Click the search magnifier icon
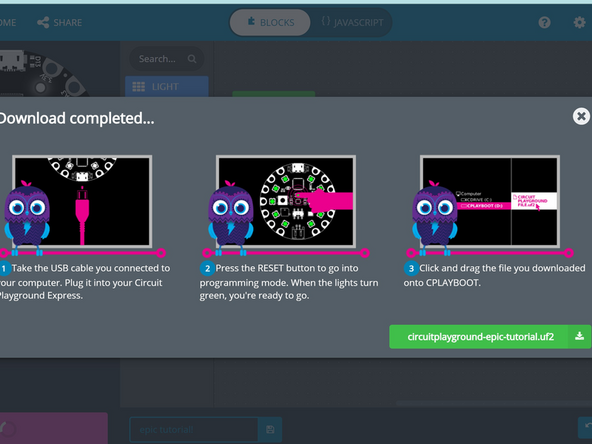 pyautogui.click(x=192, y=59)
